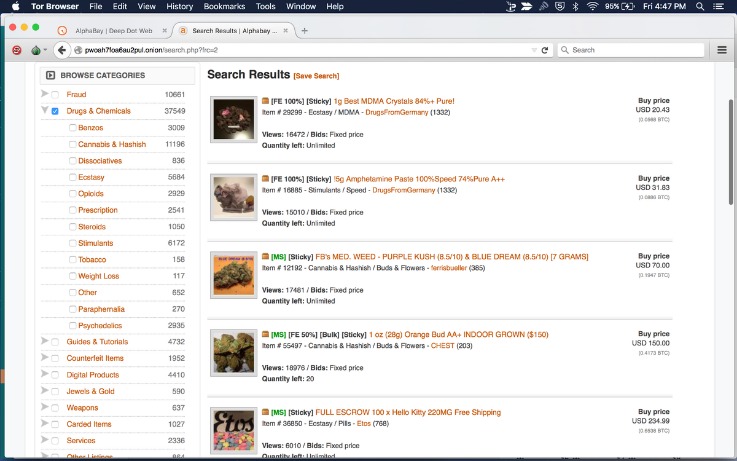The height and width of the screenshot is (461, 737).
Task: Click listing icon beside MDMA Crystals title
Action: tap(266, 101)
